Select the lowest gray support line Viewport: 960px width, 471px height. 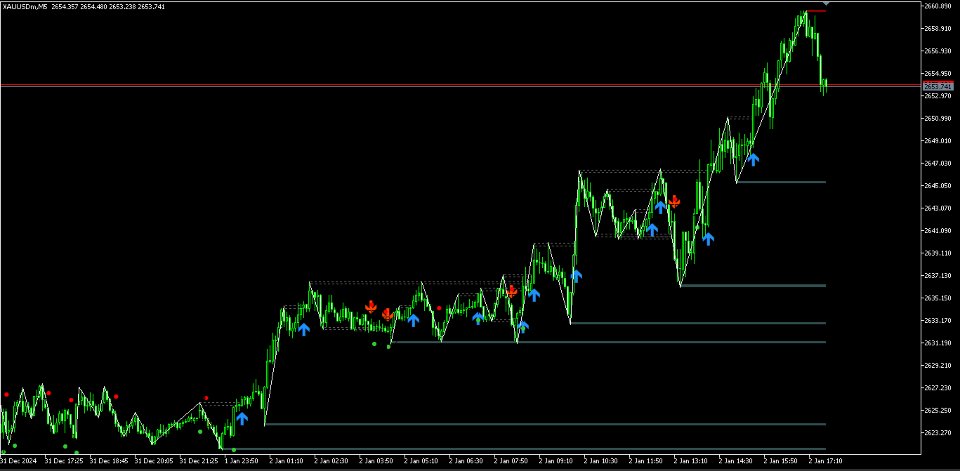[x=524, y=450]
